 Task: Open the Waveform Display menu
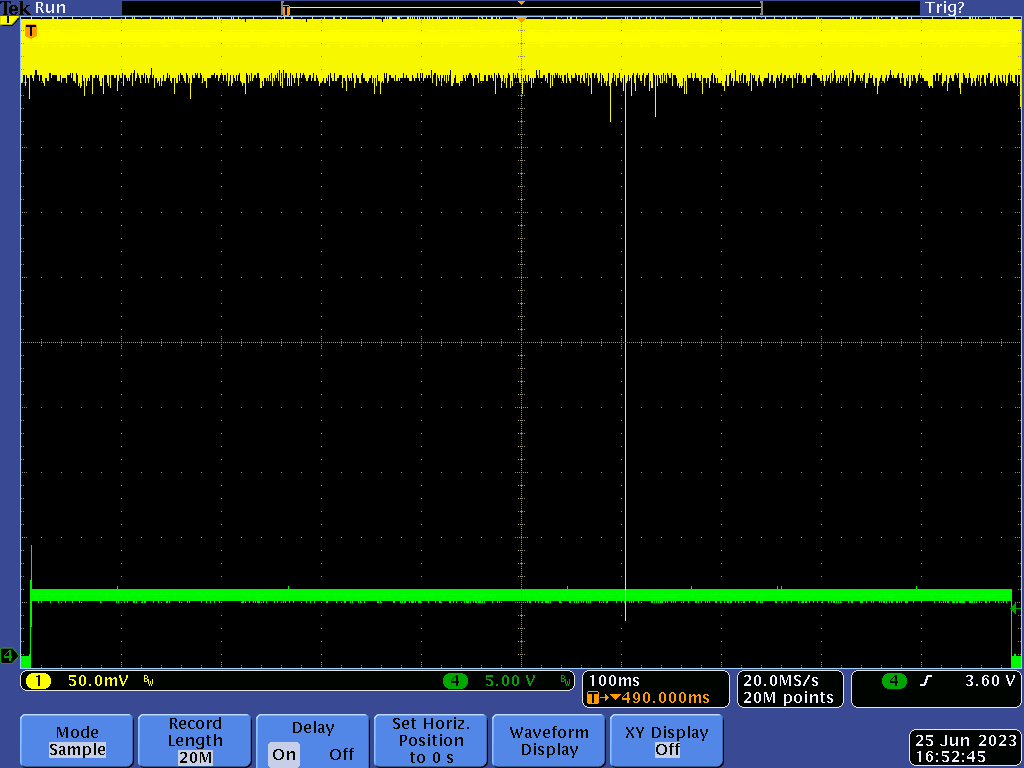[549, 740]
